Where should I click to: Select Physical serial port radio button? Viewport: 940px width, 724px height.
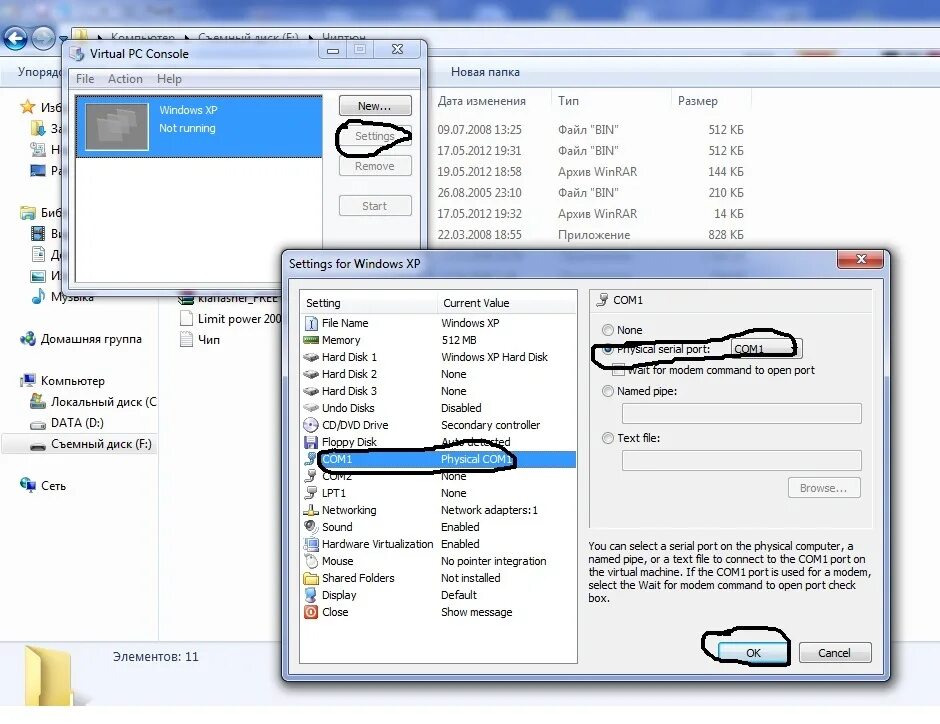coord(608,349)
